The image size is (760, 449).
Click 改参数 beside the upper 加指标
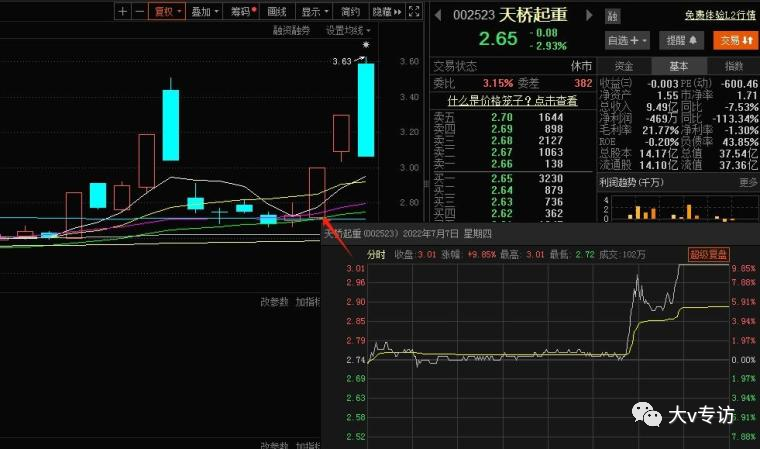274,302
